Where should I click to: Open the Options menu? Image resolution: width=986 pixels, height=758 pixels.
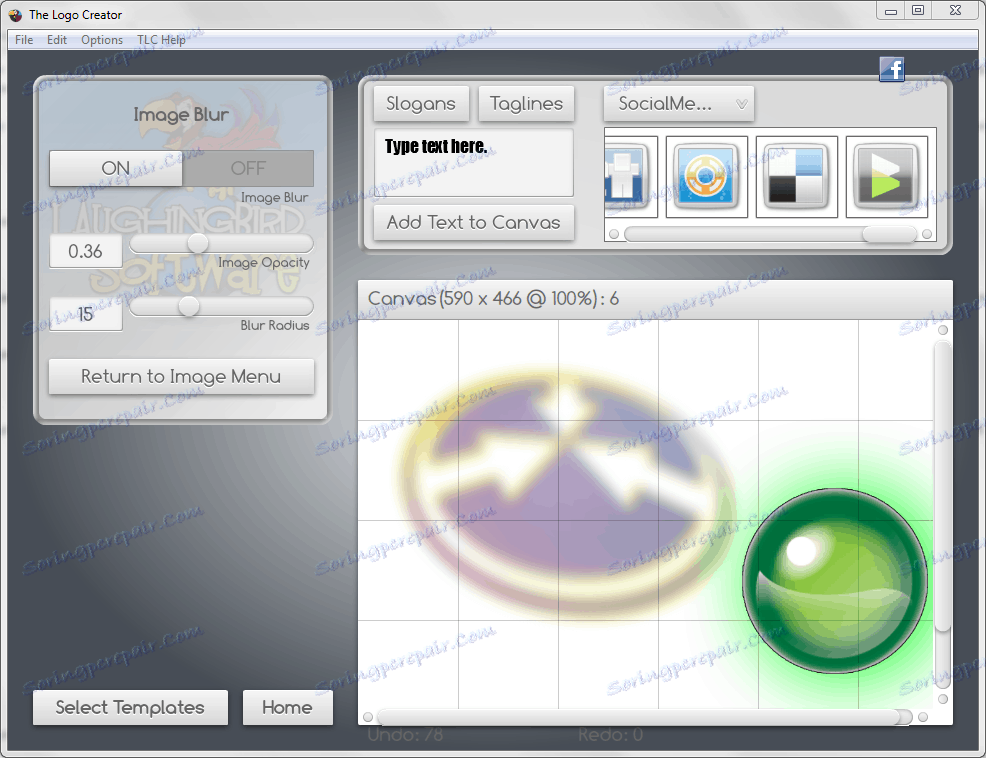(x=102, y=40)
